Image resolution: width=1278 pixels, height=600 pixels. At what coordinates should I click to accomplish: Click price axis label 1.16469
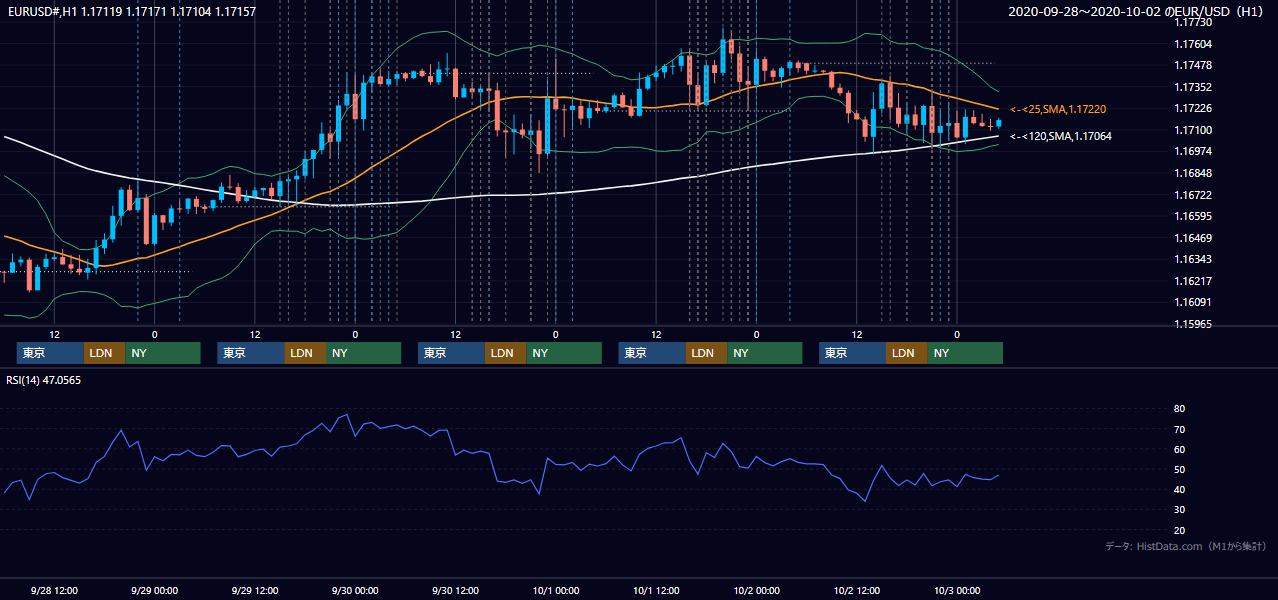[1193, 238]
